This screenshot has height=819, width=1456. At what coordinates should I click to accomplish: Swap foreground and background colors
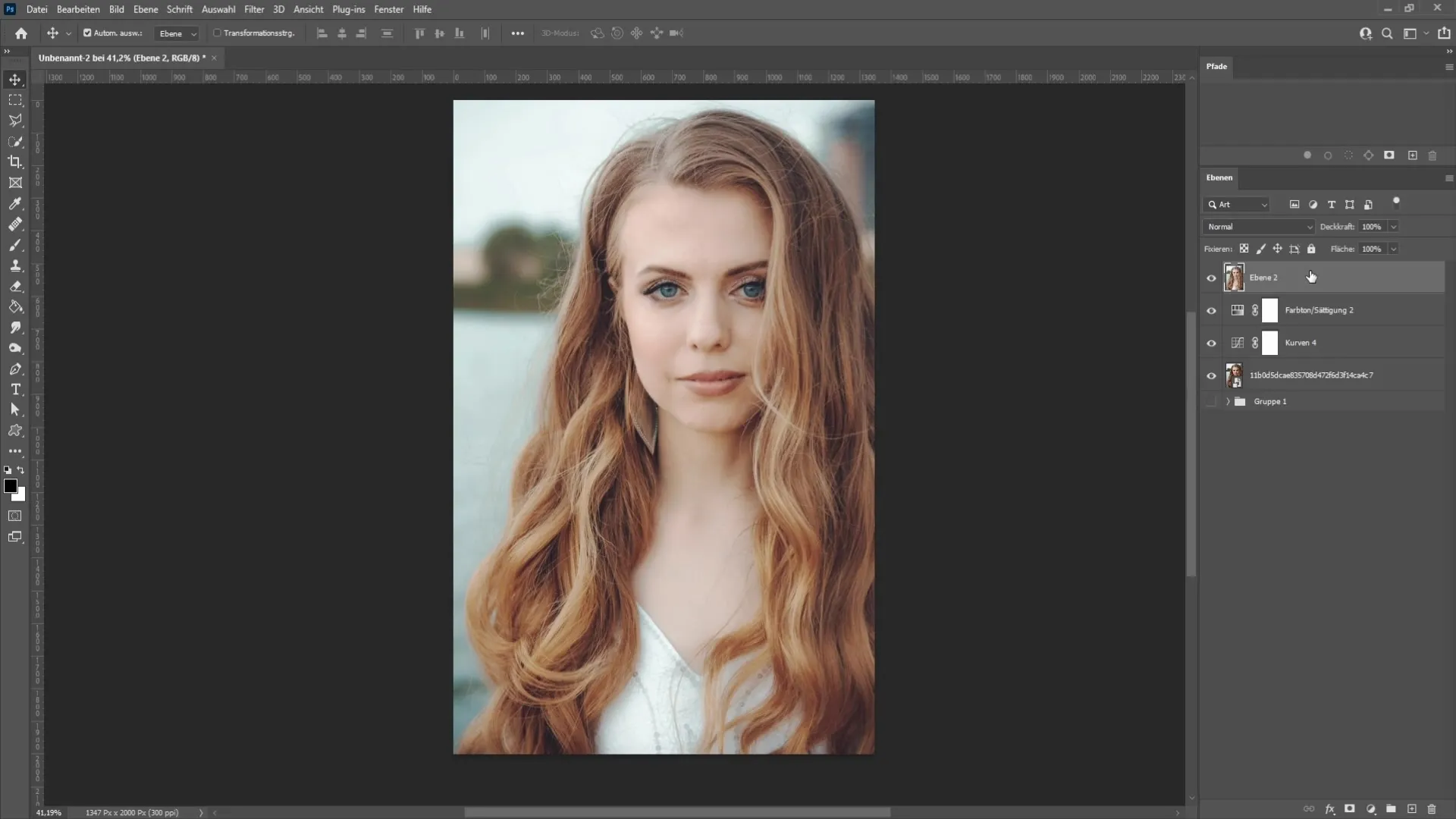[21, 470]
